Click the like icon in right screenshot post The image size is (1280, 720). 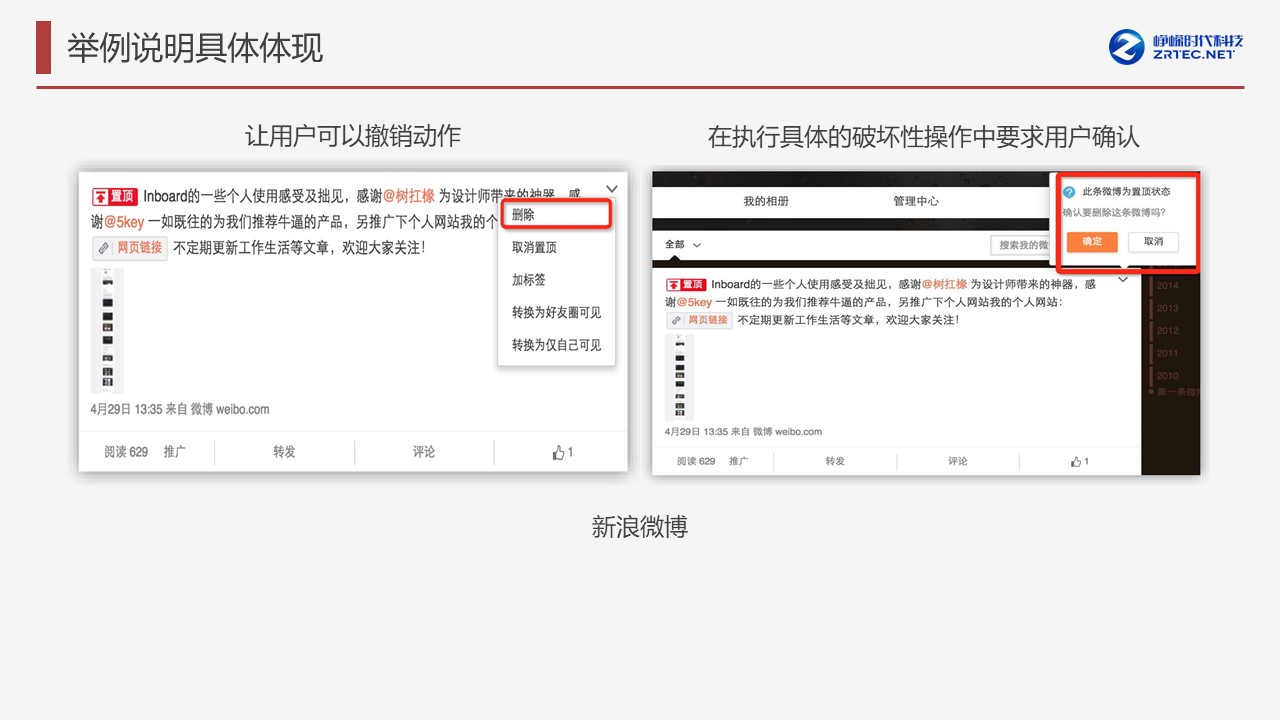point(1075,462)
